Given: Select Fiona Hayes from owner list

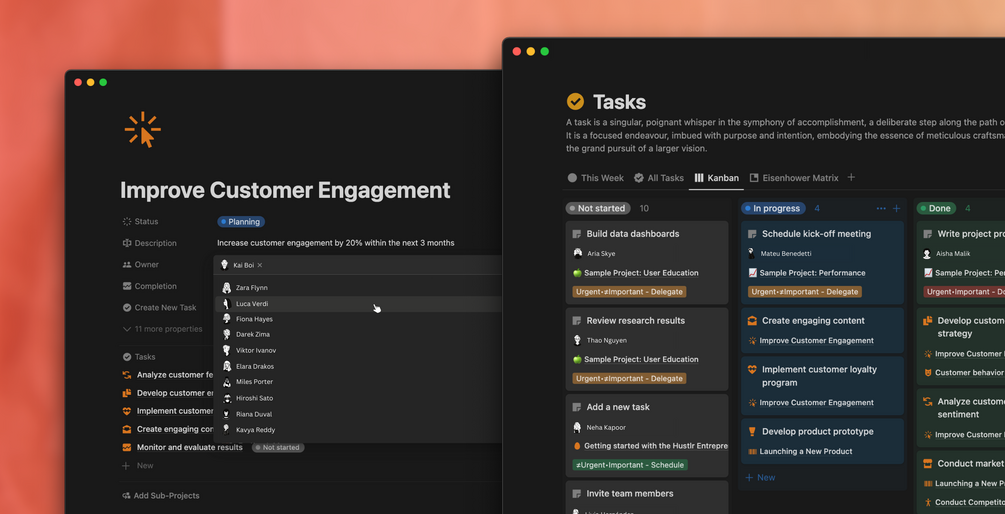Looking at the screenshot, I should click(358, 319).
